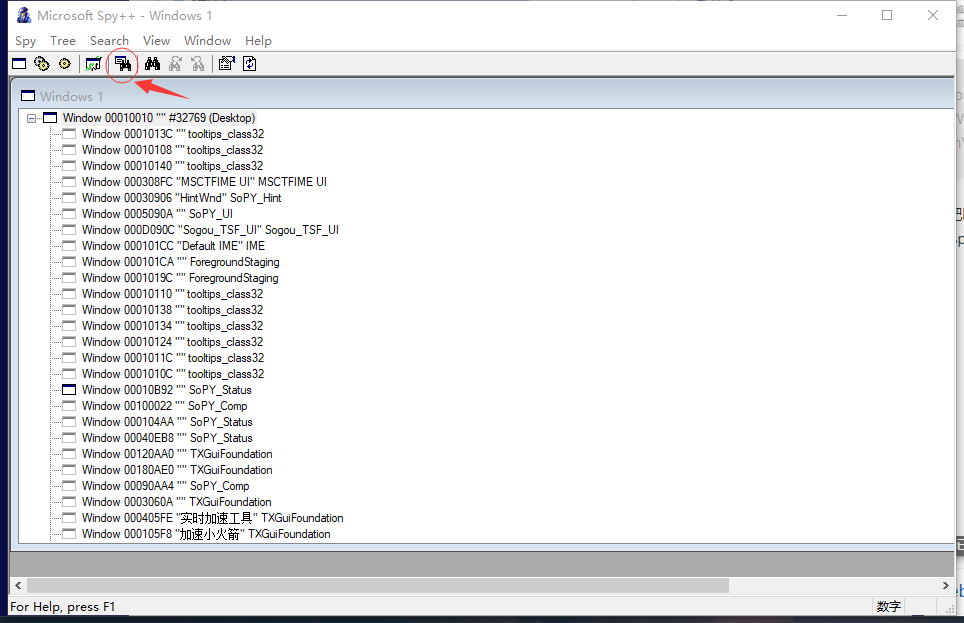Click the Log Messages toolbar icon
This screenshot has height=623, width=964.
pyautogui.click(x=93, y=64)
